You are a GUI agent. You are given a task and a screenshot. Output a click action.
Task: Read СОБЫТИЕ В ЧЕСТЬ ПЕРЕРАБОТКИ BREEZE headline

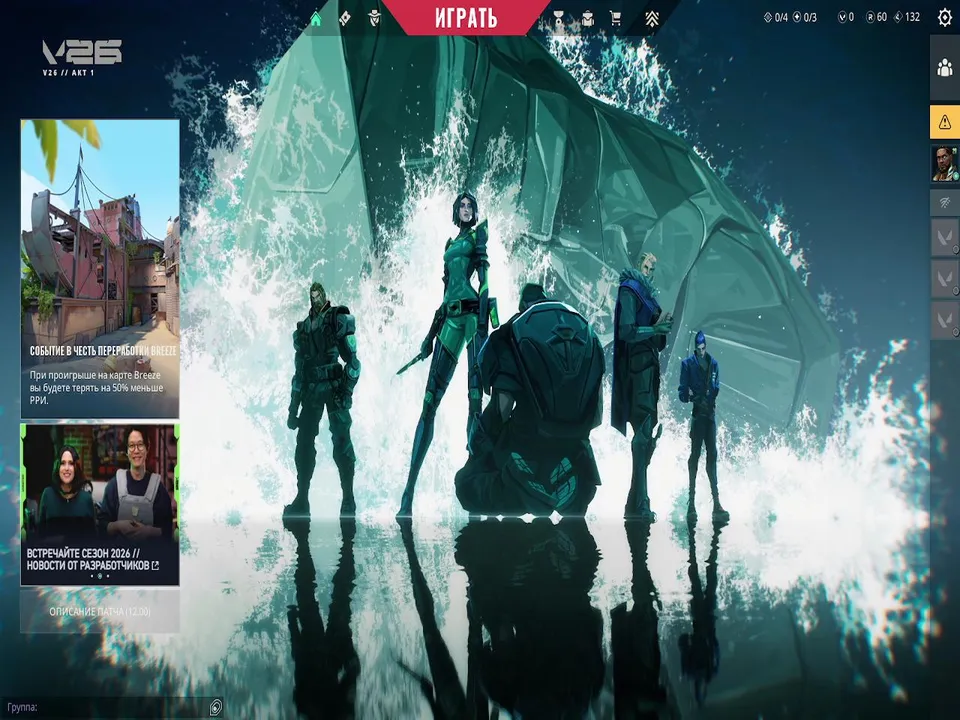click(x=103, y=351)
